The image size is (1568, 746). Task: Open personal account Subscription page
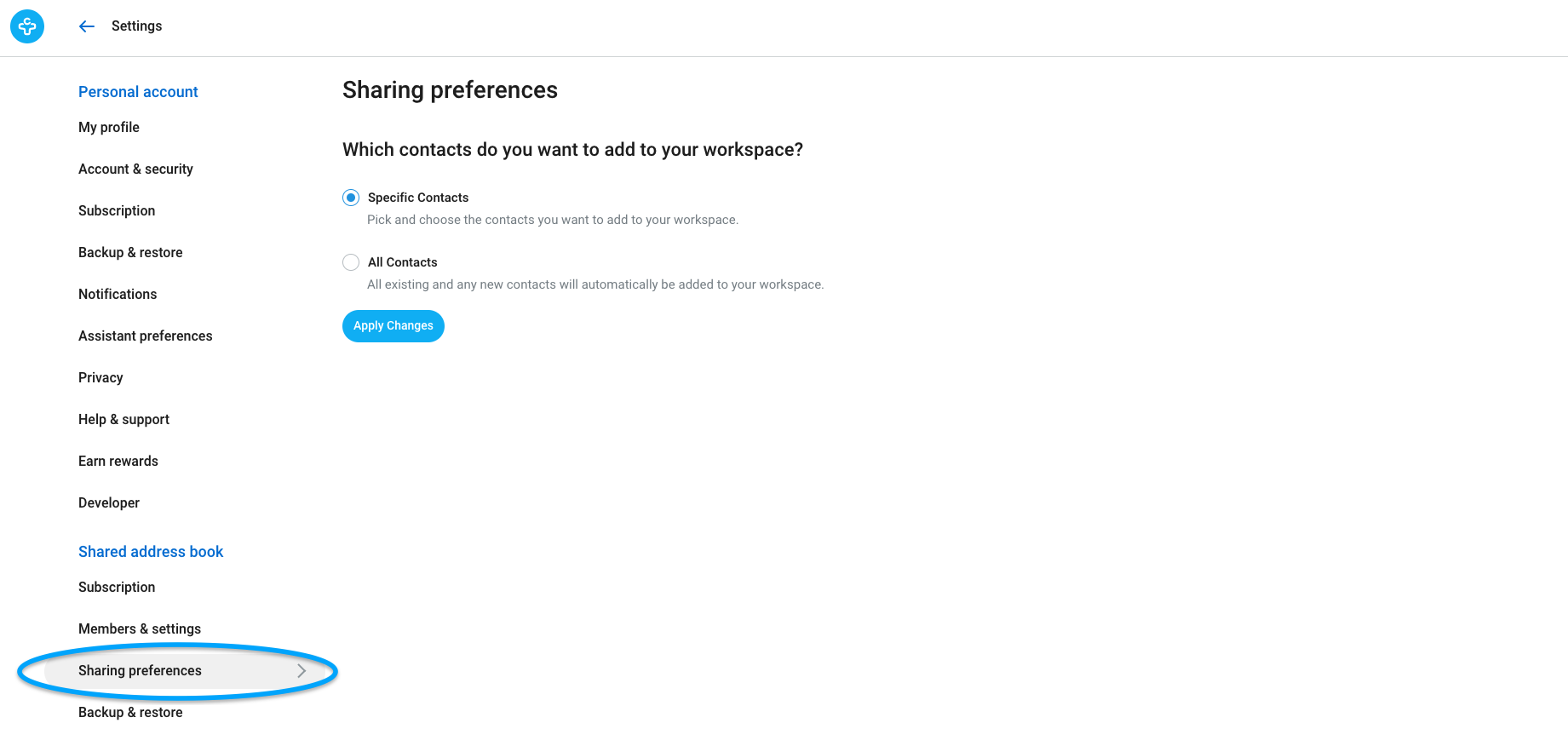(117, 210)
